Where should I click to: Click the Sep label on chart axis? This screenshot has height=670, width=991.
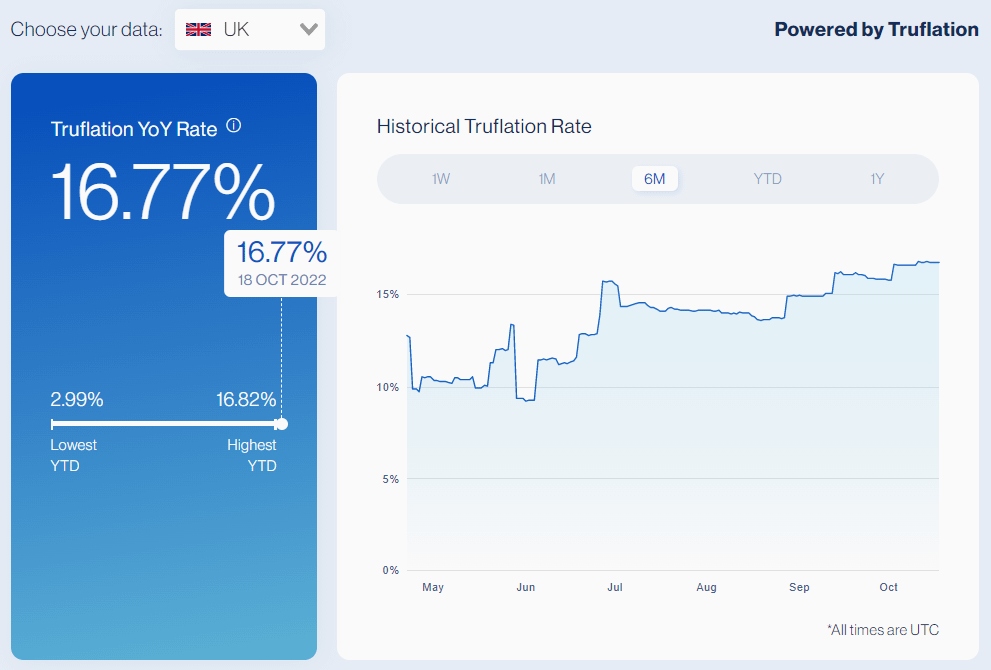(x=799, y=587)
